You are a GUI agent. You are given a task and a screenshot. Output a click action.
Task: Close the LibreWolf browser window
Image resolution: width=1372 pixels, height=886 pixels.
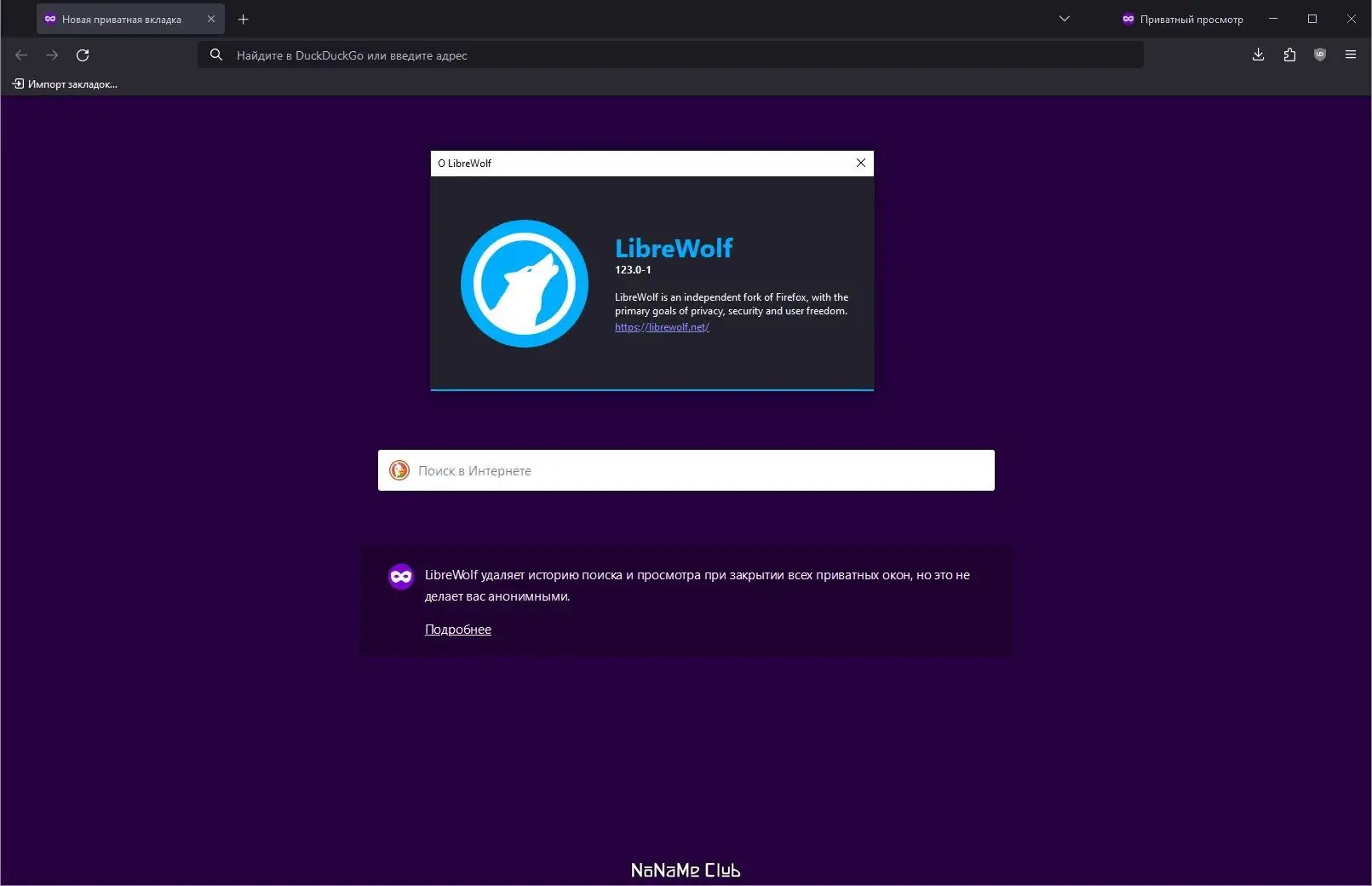click(1352, 19)
